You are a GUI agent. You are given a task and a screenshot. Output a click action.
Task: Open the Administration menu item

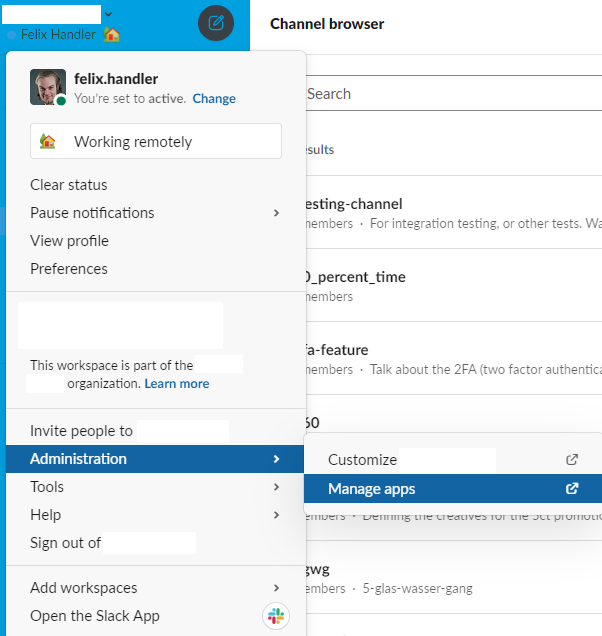pyautogui.click(x=155, y=459)
